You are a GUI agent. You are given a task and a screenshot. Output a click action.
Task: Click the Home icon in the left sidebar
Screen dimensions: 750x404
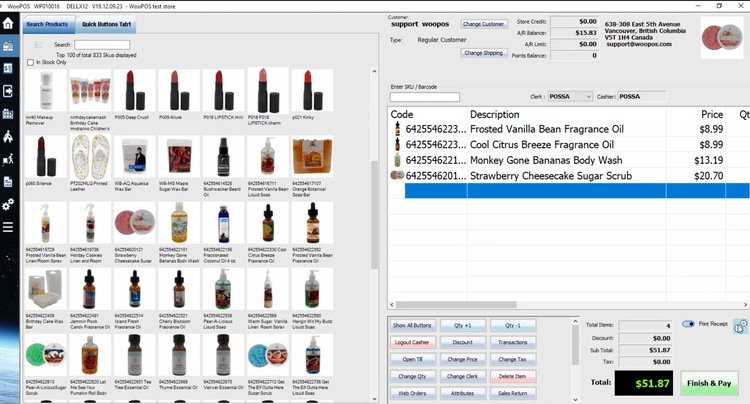(x=8, y=45)
